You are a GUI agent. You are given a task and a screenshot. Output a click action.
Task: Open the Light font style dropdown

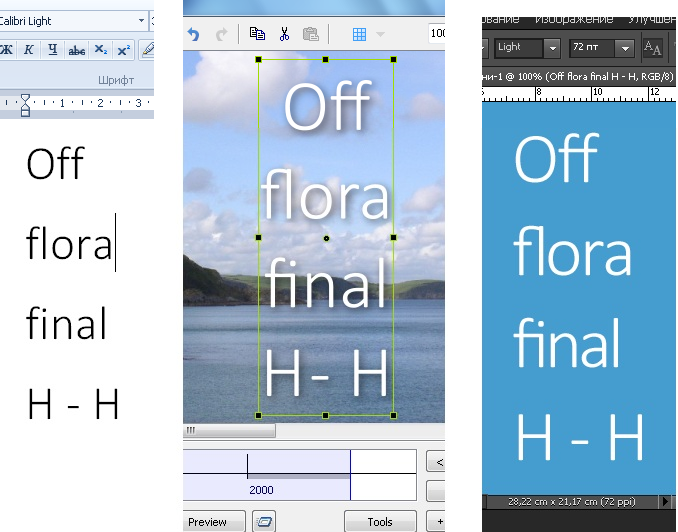coord(552,47)
